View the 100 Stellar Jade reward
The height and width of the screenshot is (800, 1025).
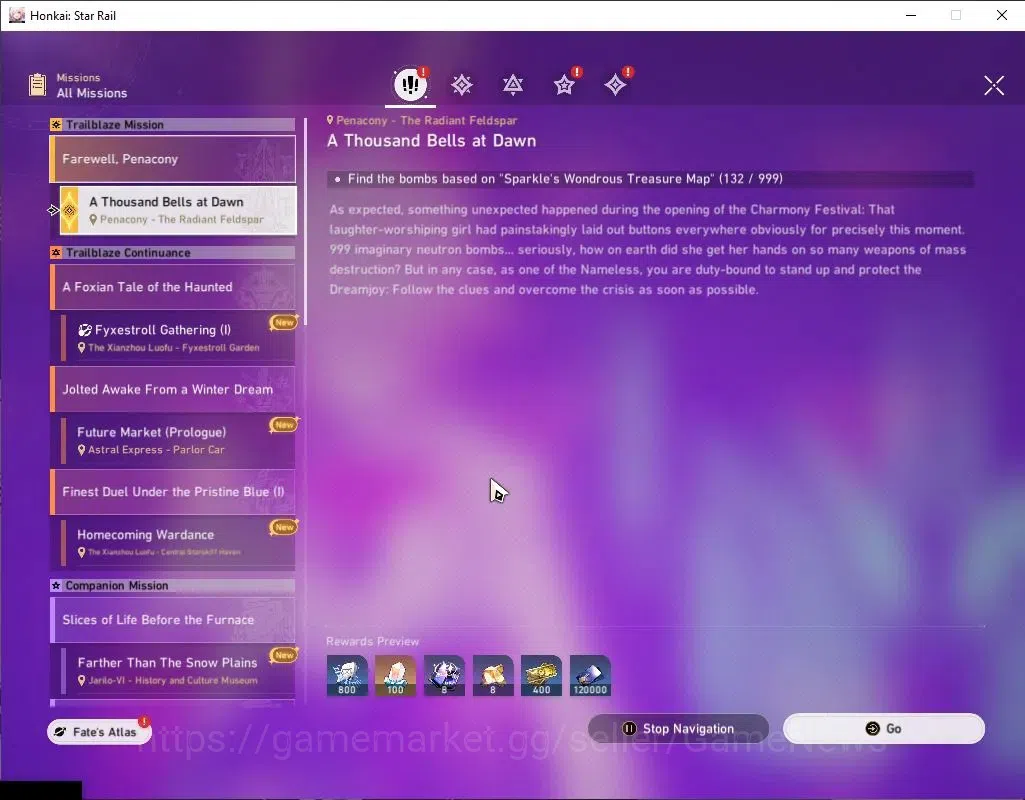(x=395, y=675)
